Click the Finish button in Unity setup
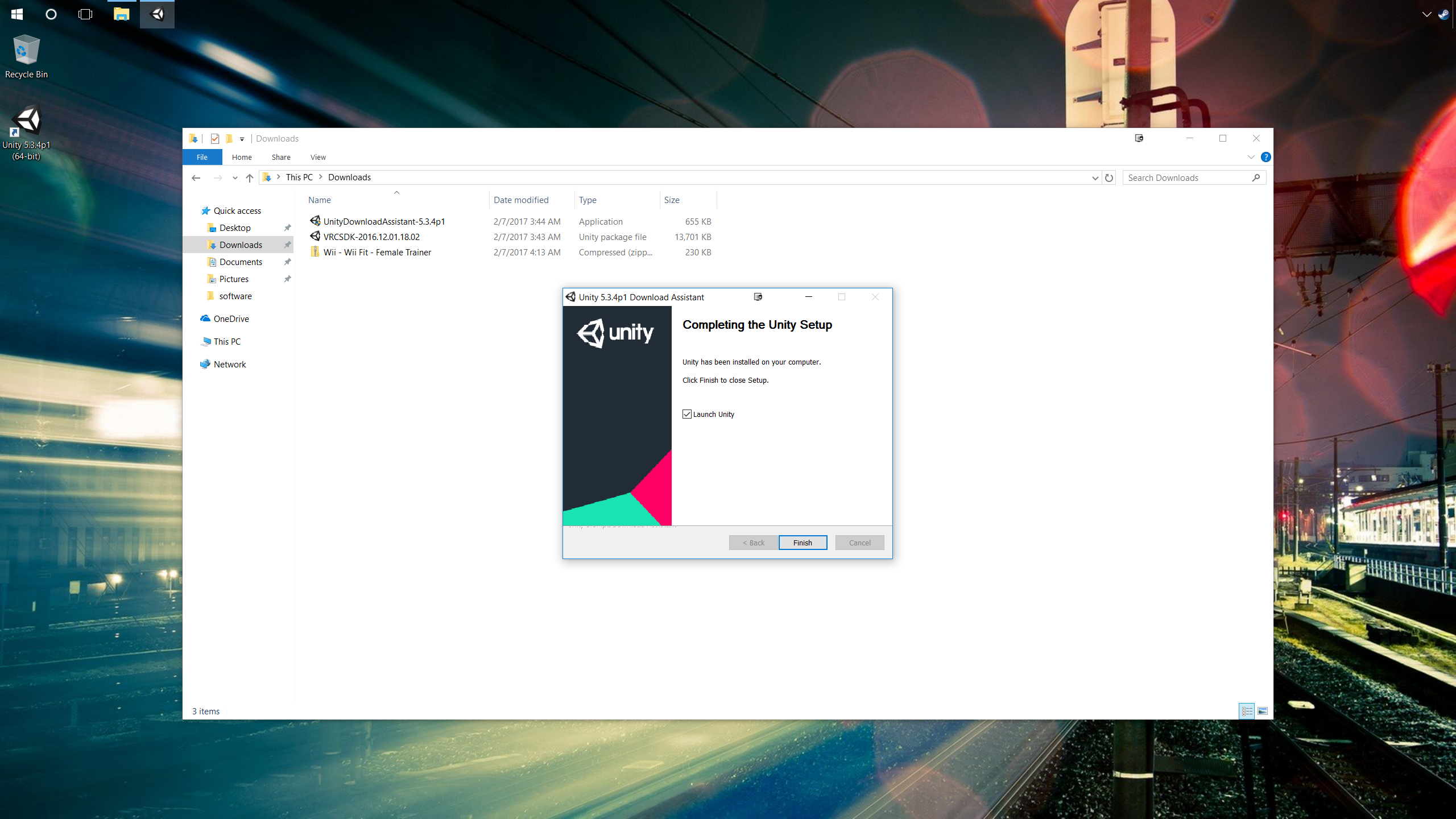1456x819 pixels. 803,543
